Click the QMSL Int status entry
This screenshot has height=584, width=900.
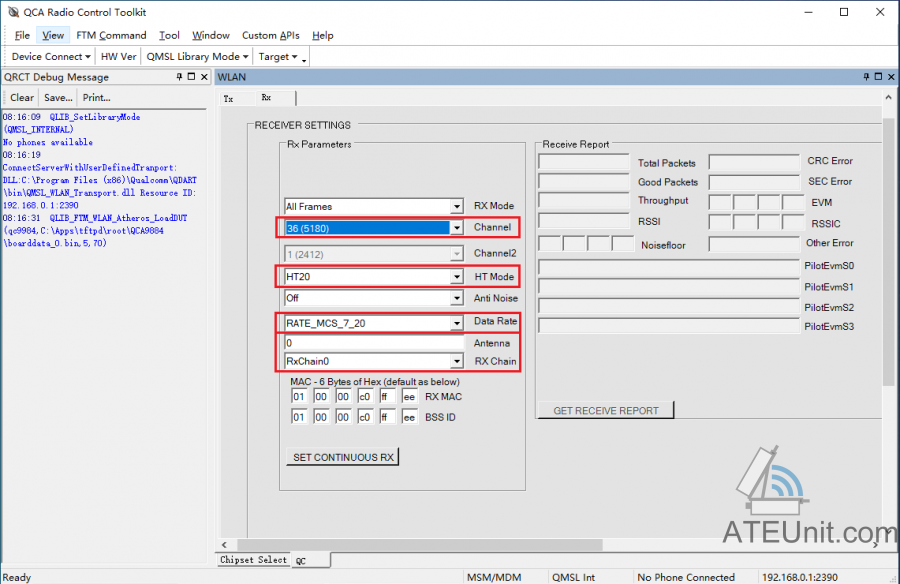[x=573, y=577]
